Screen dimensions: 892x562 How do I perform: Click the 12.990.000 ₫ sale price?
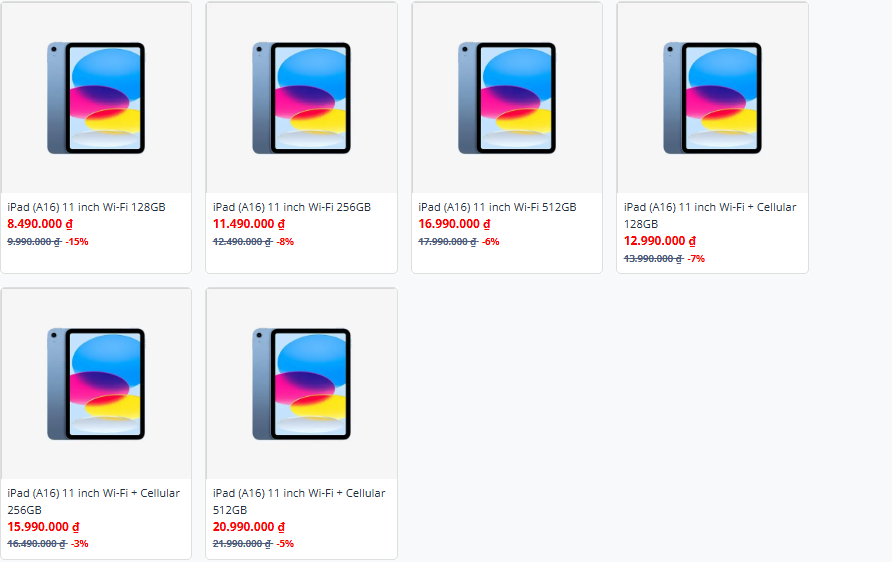click(x=660, y=241)
